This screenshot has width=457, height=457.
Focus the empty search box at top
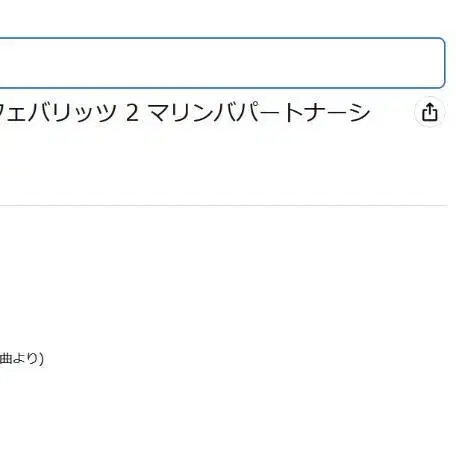(x=222, y=63)
